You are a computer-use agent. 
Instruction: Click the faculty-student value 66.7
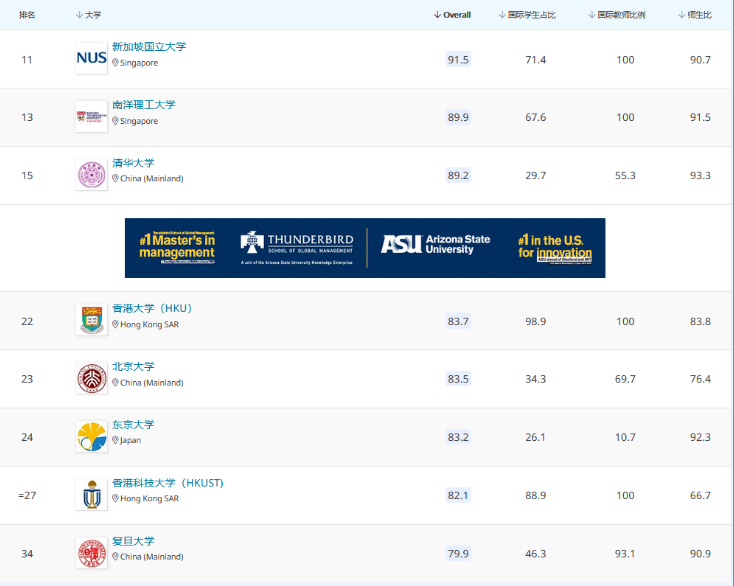(700, 495)
